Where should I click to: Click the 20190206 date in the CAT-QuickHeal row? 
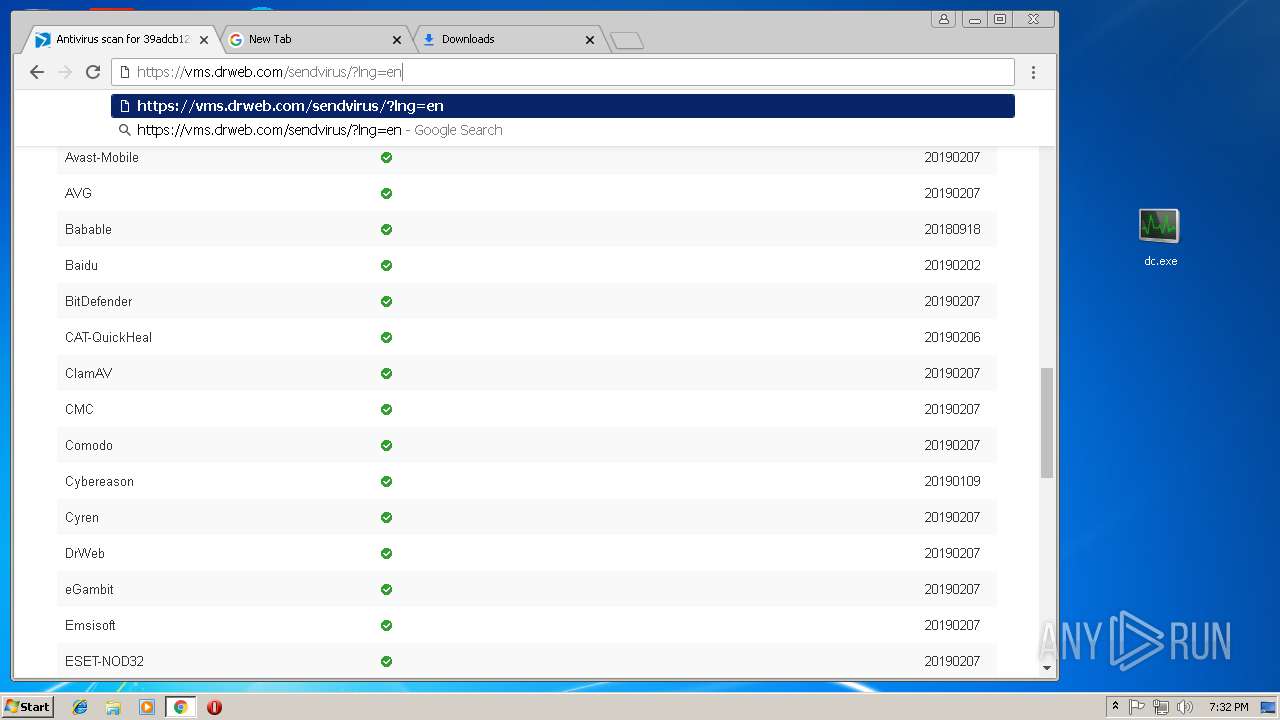tap(952, 337)
